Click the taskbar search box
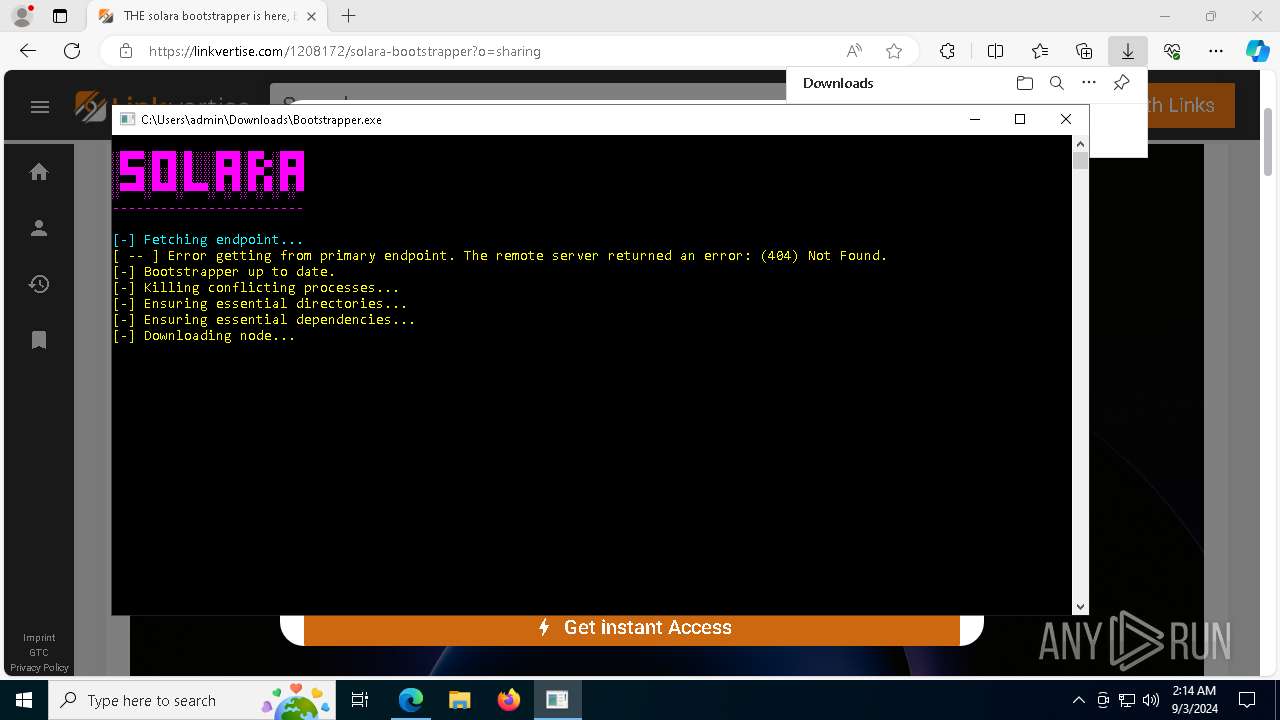The image size is (1280, 720). click(192, 700)
